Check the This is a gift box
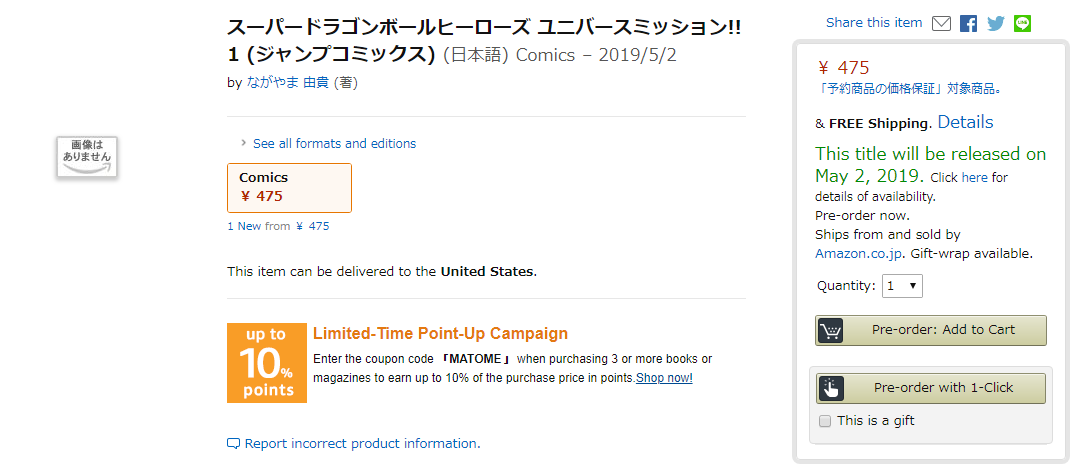The width and height of the screenshot is (1077, 471). (x=825, y=421)
